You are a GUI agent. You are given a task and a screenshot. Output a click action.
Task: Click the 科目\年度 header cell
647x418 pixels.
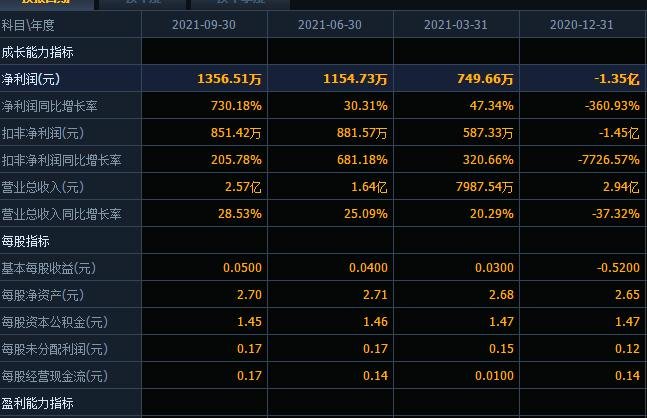point(28,25)
